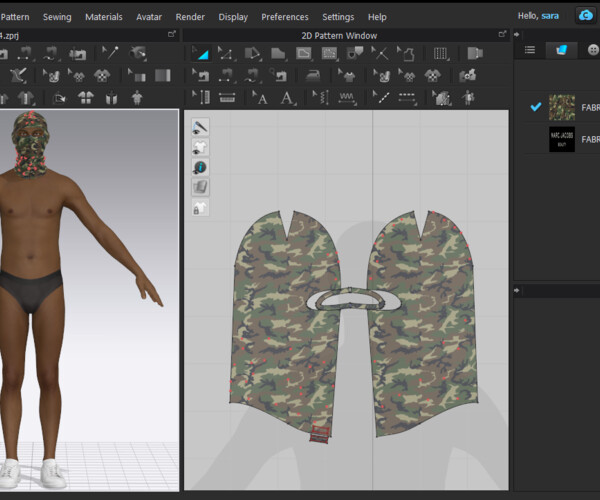Switch to the Fabric tab in Object Browser
Screen dimensions: 600x500
pos(561,50)
